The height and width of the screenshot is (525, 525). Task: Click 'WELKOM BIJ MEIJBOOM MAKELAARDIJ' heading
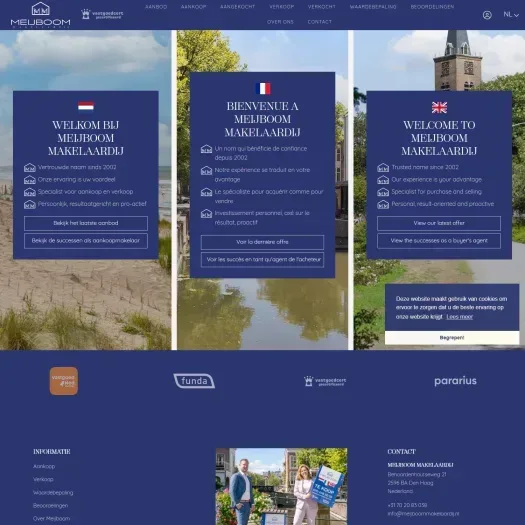pos(86,138)
